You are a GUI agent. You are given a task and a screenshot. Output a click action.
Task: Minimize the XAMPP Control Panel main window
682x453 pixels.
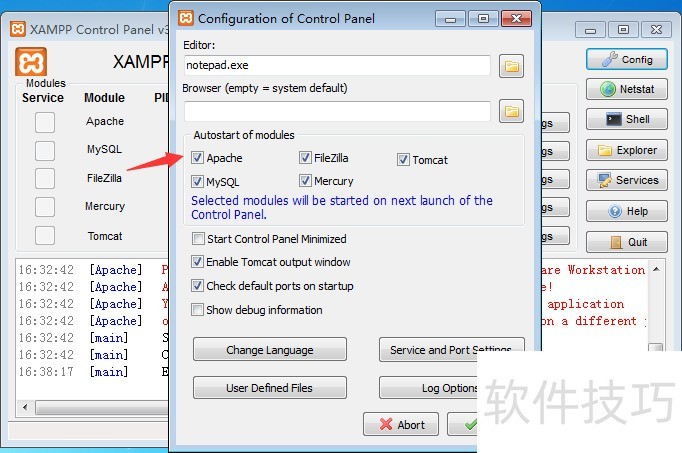(x=590, y=30)
